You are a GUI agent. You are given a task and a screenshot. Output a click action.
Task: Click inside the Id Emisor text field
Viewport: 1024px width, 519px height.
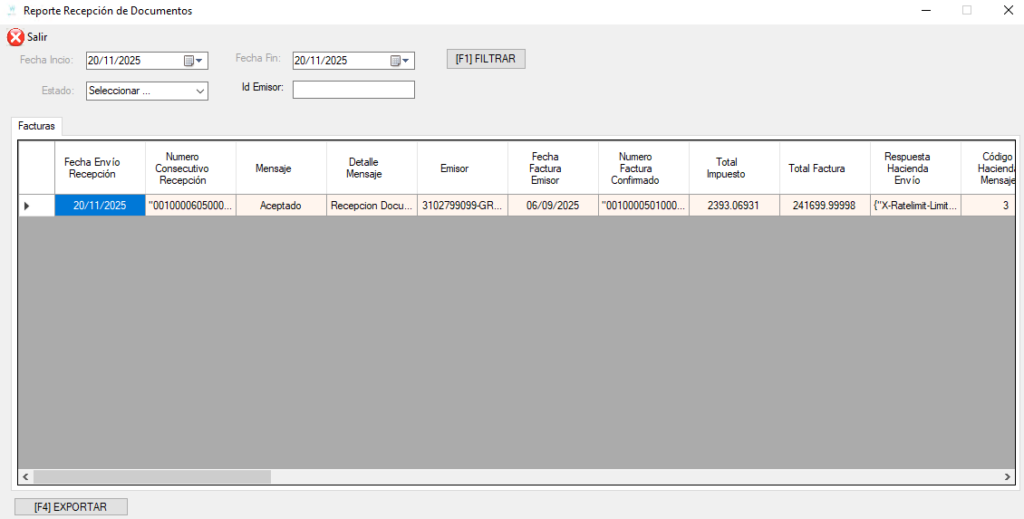(353, 90)
